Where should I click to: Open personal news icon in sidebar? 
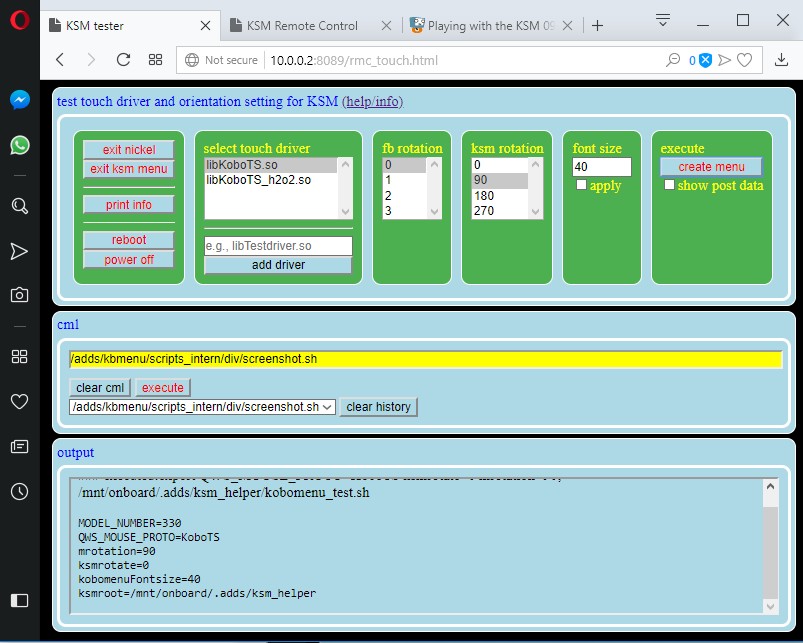[x=19, y=446]
